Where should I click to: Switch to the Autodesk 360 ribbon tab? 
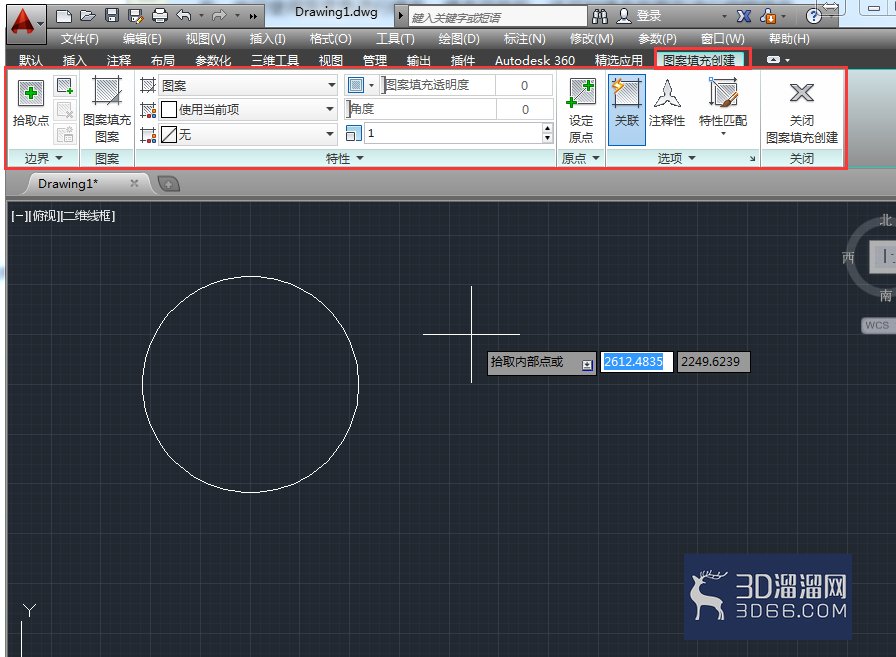[x=535, y=60]
